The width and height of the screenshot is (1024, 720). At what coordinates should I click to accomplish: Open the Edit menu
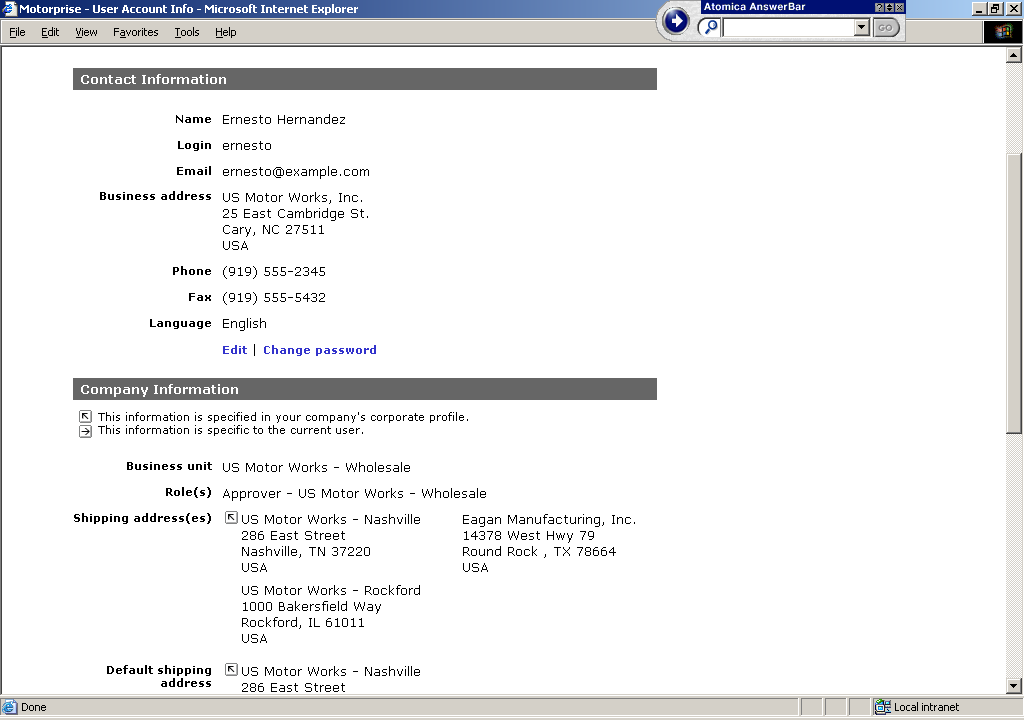pyautogui.click(x=50, y=32)
